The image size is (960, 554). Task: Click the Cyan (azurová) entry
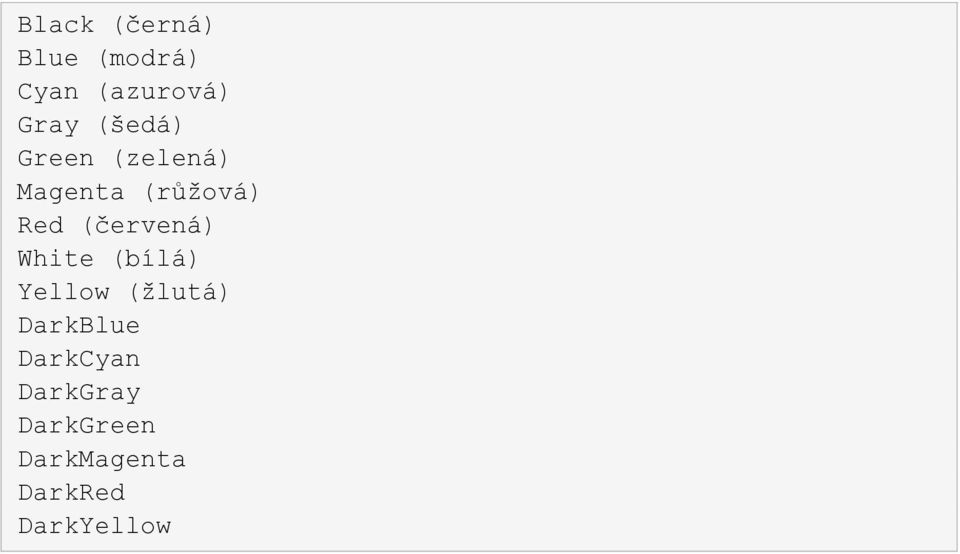pos(123,92)
